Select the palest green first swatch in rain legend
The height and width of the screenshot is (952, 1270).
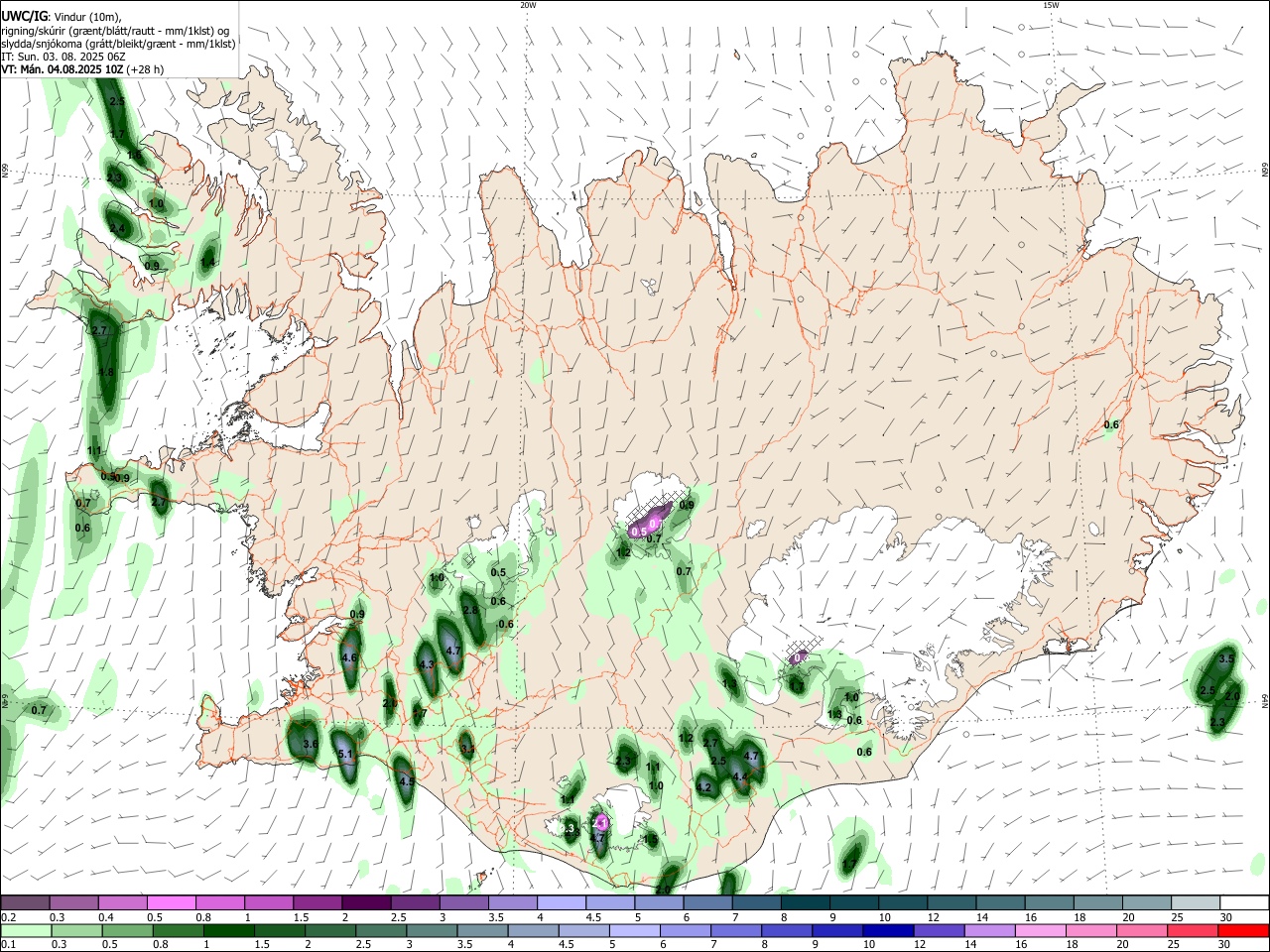coord(25,930)
